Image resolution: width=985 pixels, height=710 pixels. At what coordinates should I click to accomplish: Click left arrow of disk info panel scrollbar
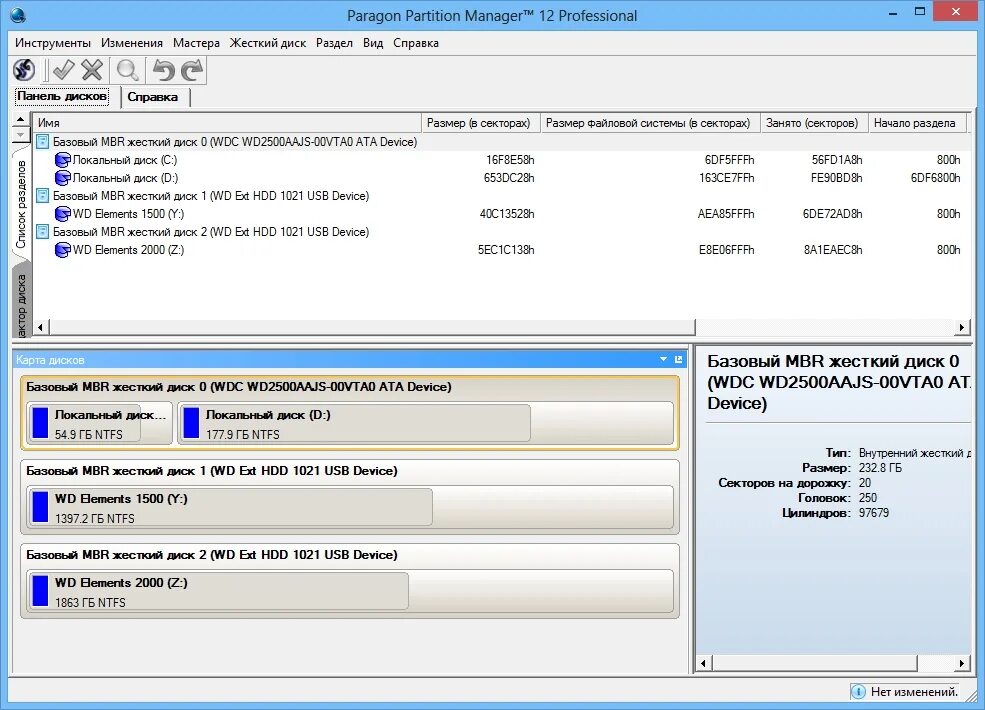(x=704, y=664)
